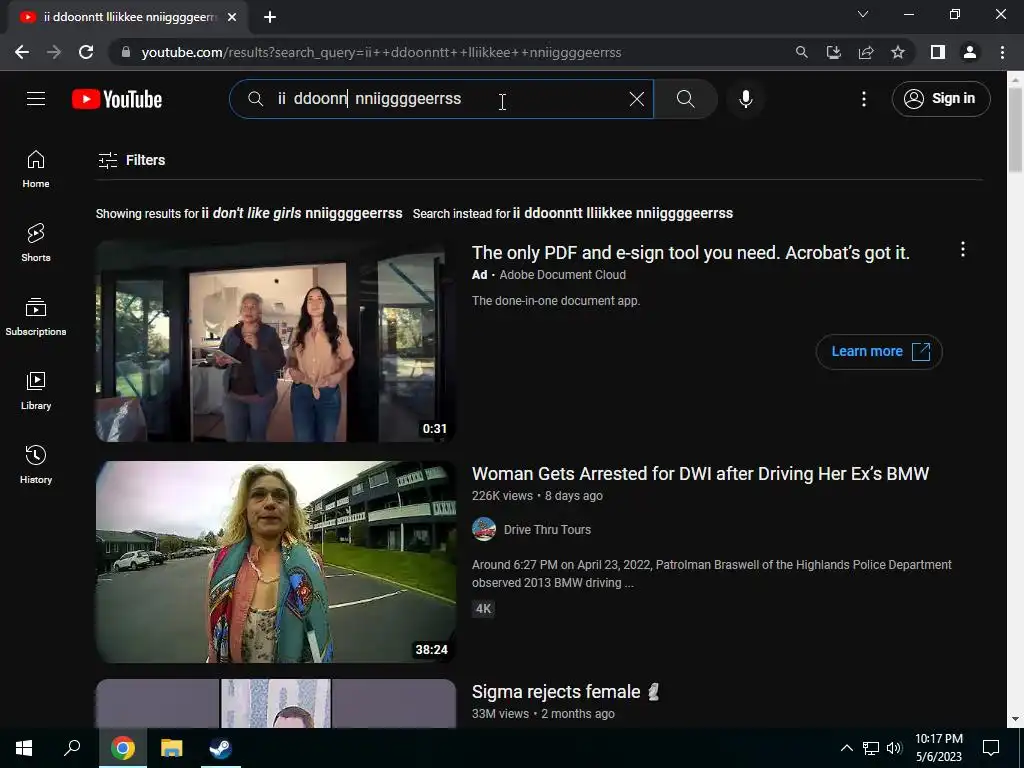
Task: Click the magnifier search button beside the search box
Action: click(x=685, y=99)
